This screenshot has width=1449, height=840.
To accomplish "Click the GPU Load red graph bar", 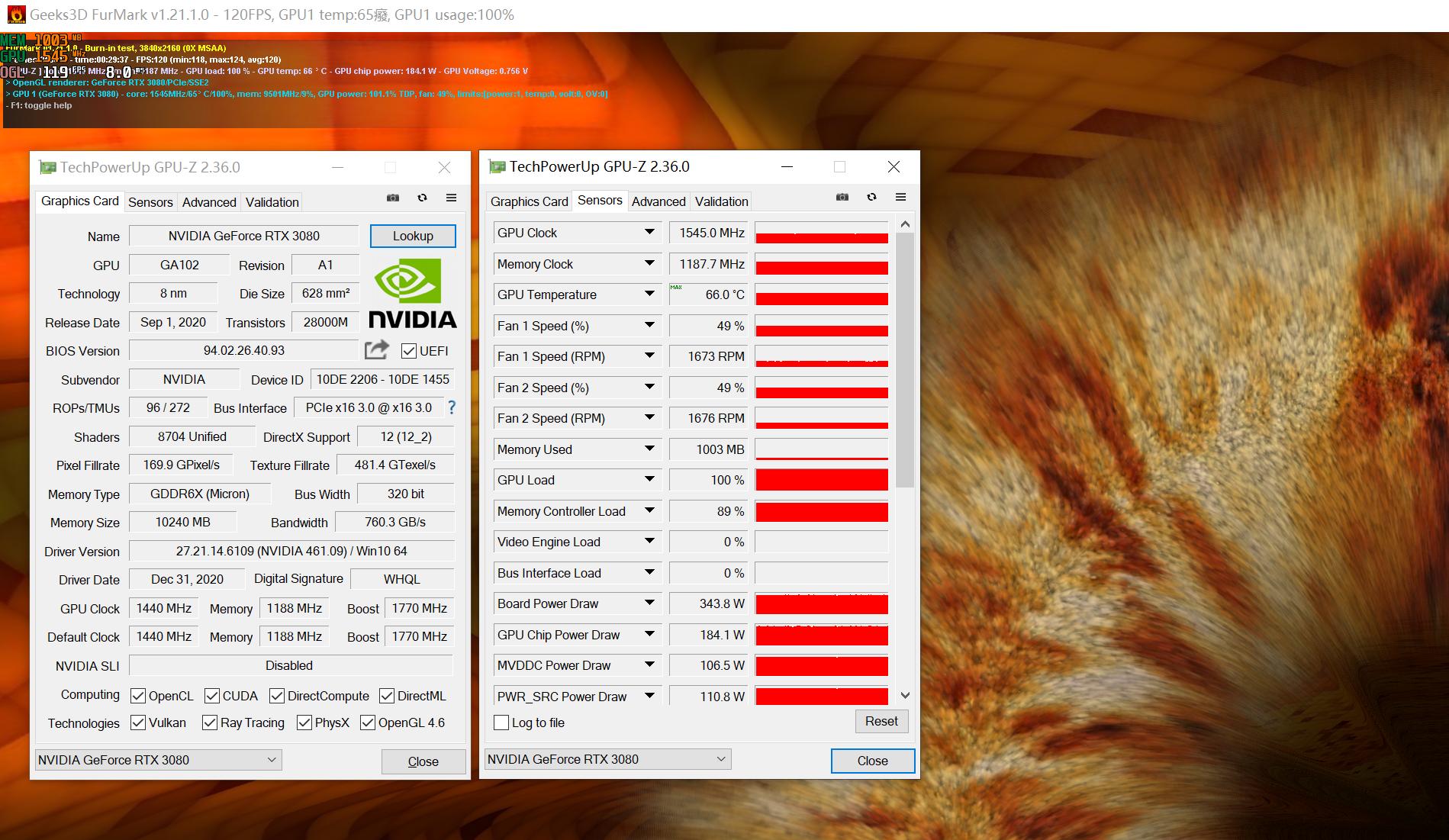I will click(821, 479).
